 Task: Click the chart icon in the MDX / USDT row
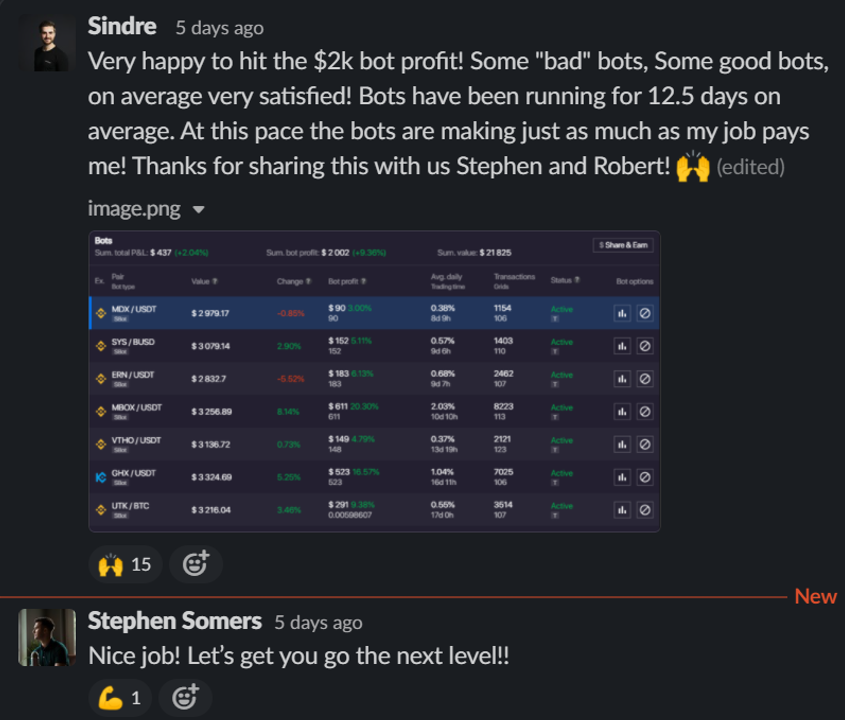[622, 313]
